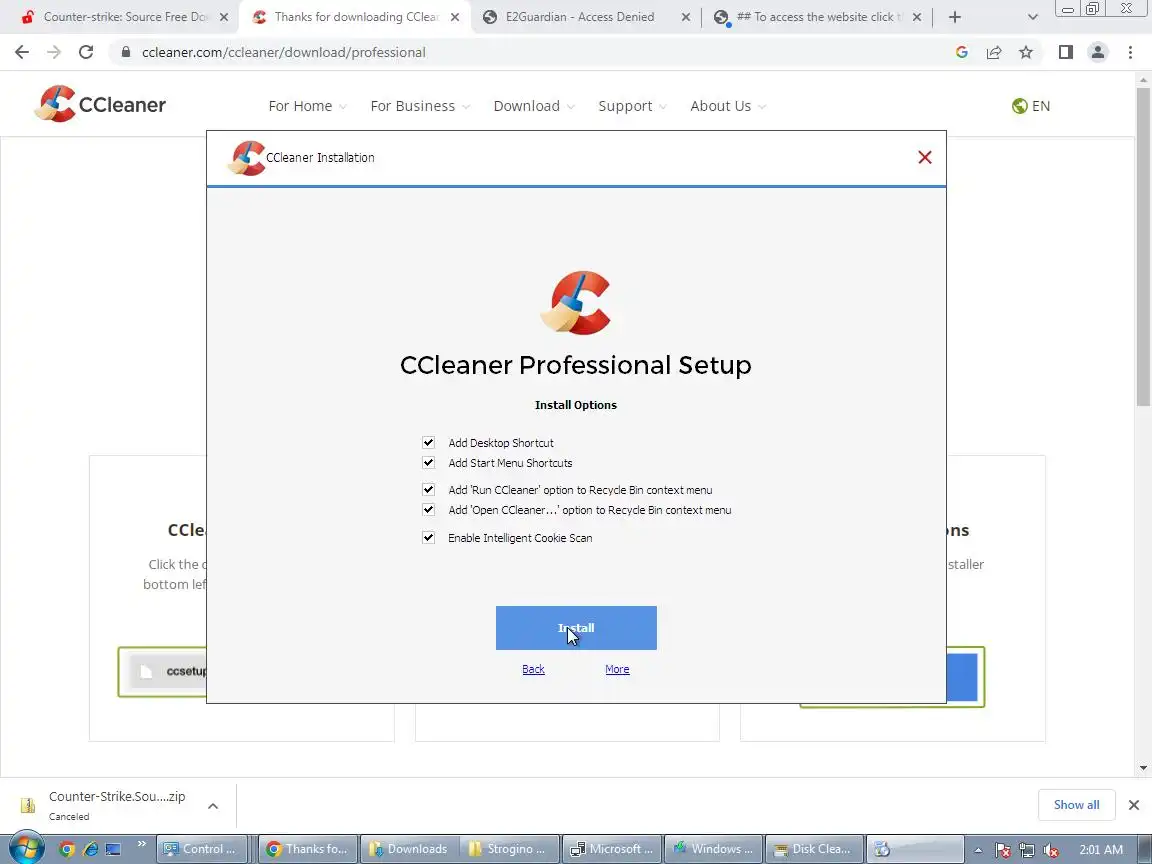Click the address bar URL

click(x=284, y=52)
